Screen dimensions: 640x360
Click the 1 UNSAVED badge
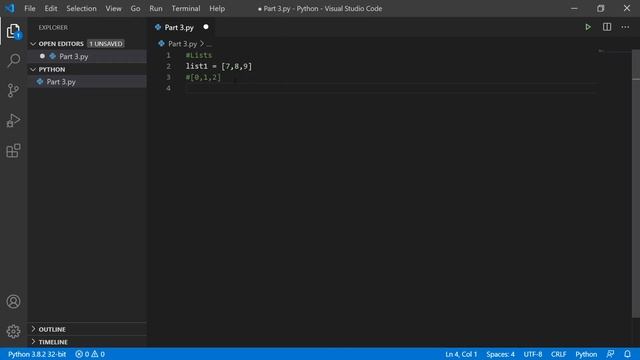[106, 44]
